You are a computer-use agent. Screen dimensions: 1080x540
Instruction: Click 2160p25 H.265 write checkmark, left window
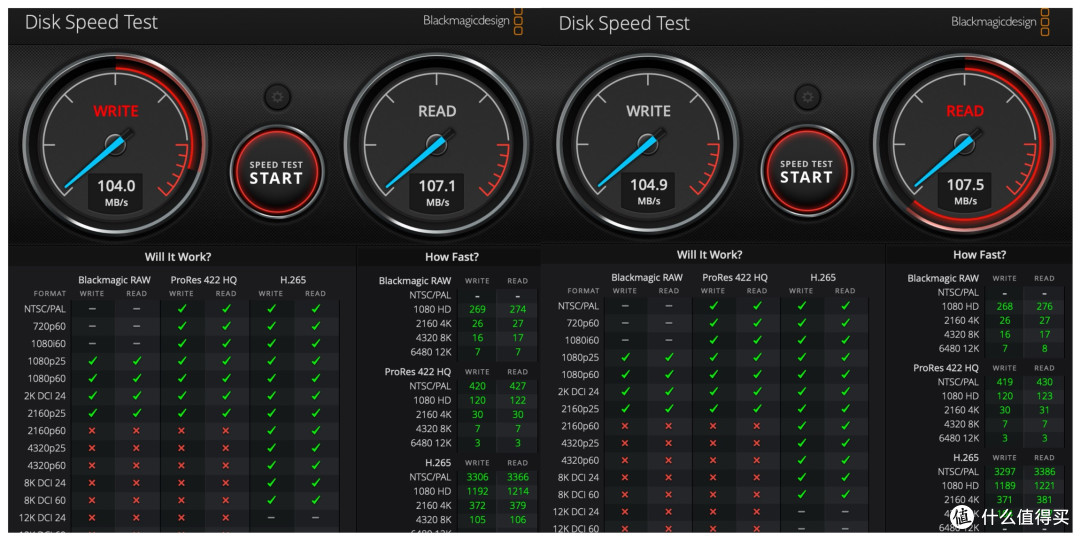[x=271, y=413]
